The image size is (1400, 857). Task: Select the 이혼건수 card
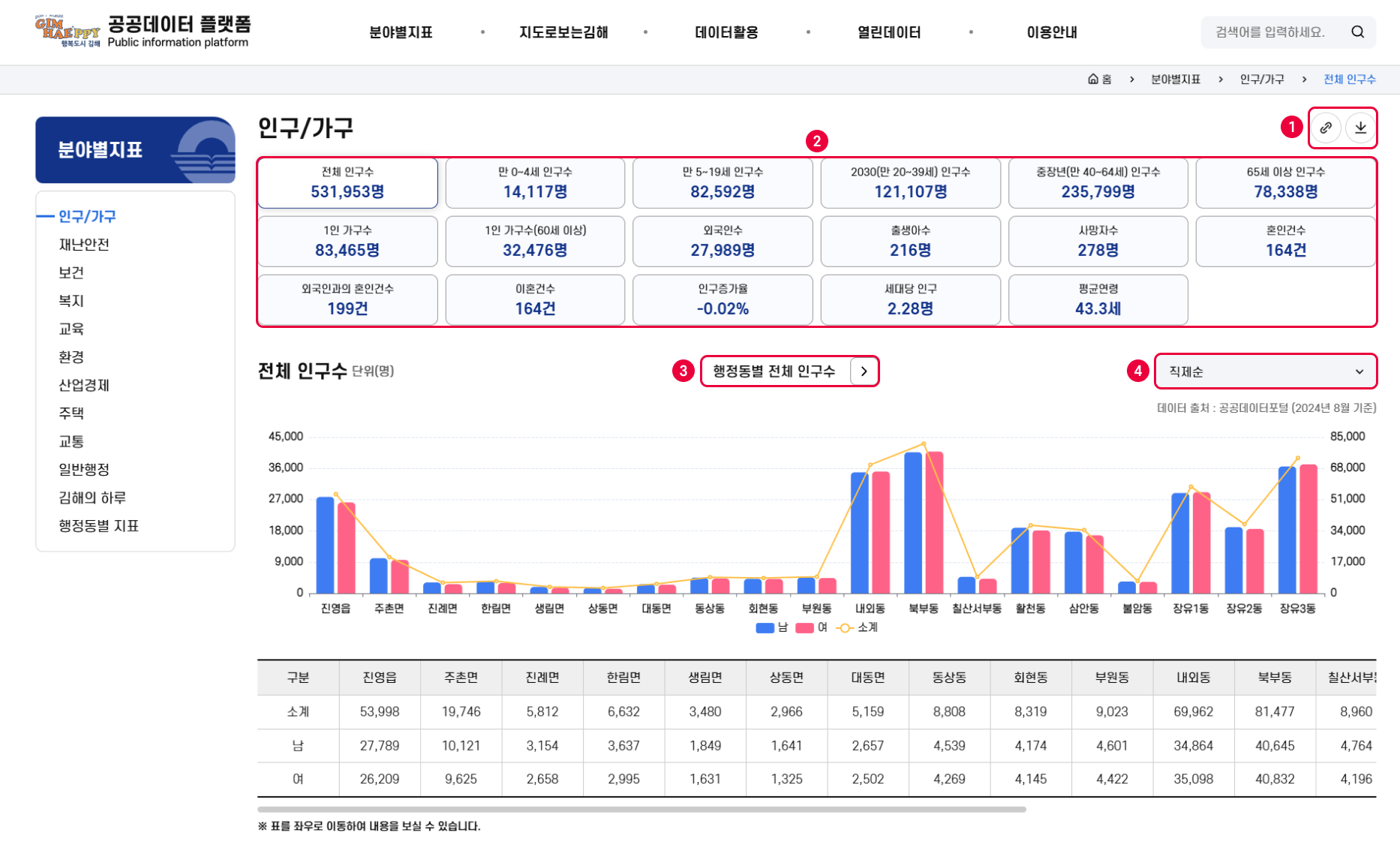(535, 299)
